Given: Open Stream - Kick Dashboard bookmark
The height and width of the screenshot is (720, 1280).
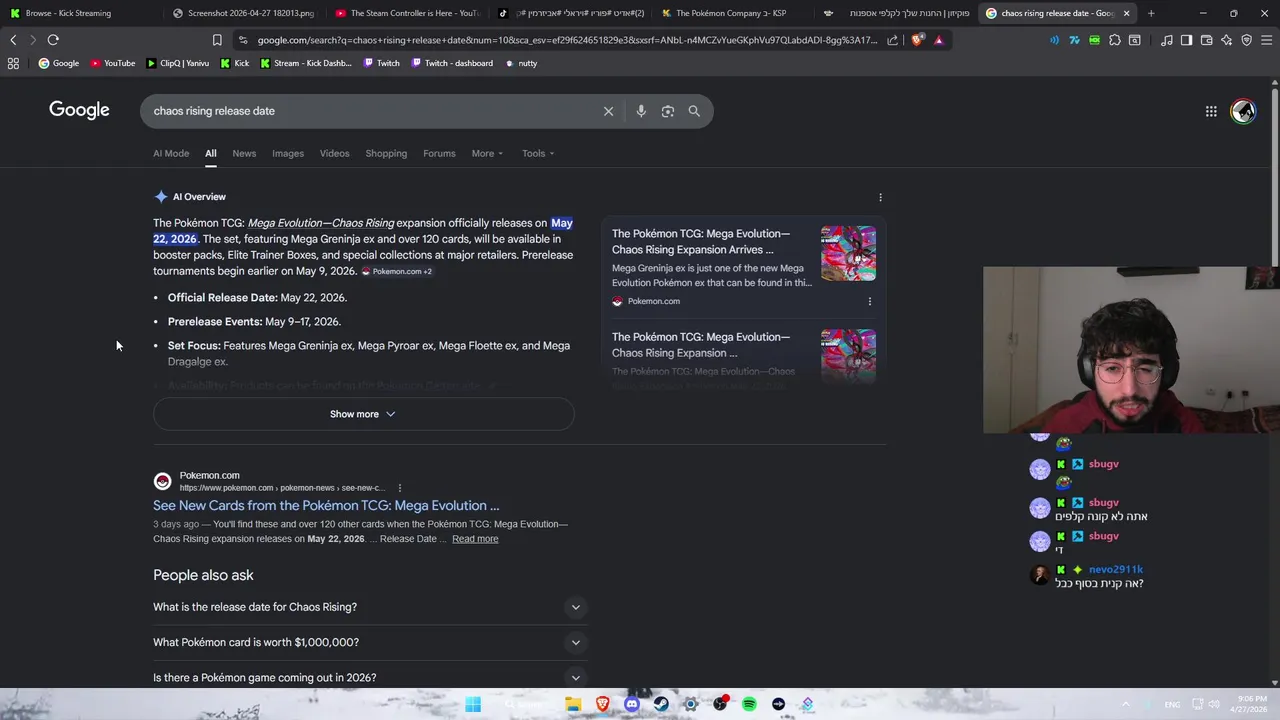Looking at the screenshot, I should 306,63.
